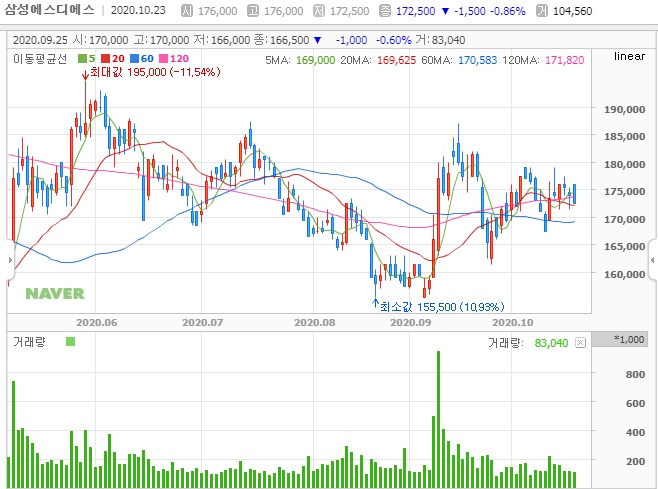
Task: Click the high price icon in header
Action: pos(253,11)
